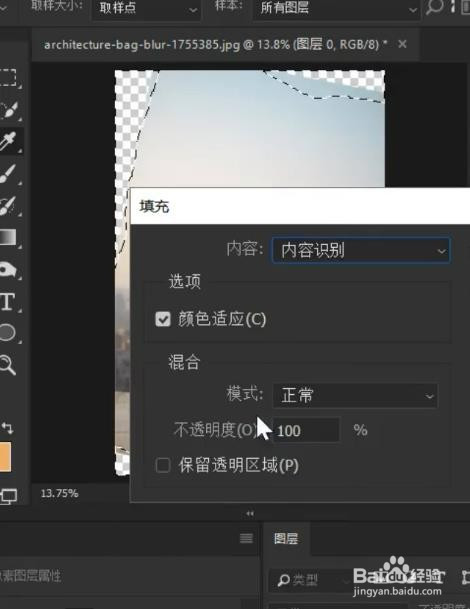470x609 pixels.
Task: Select the Gradient tool
Action: click(x=8, y=237)
